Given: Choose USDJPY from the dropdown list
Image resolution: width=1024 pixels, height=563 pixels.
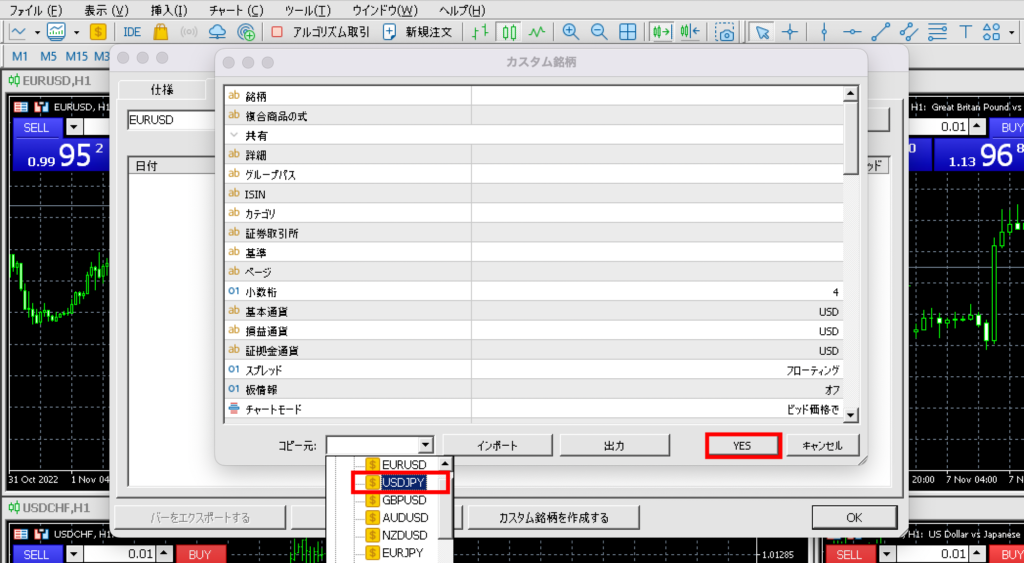Looking at the screenshot, I should [403, 483].
